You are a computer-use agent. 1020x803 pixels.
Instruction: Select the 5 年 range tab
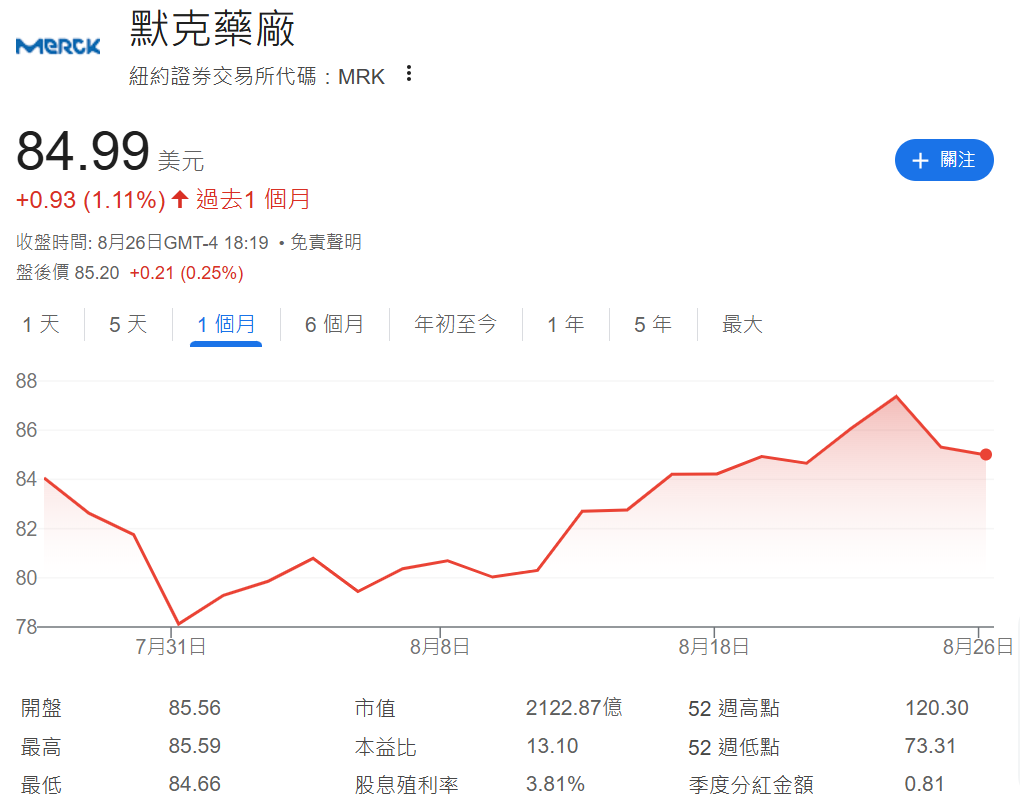tap(653, 324)
